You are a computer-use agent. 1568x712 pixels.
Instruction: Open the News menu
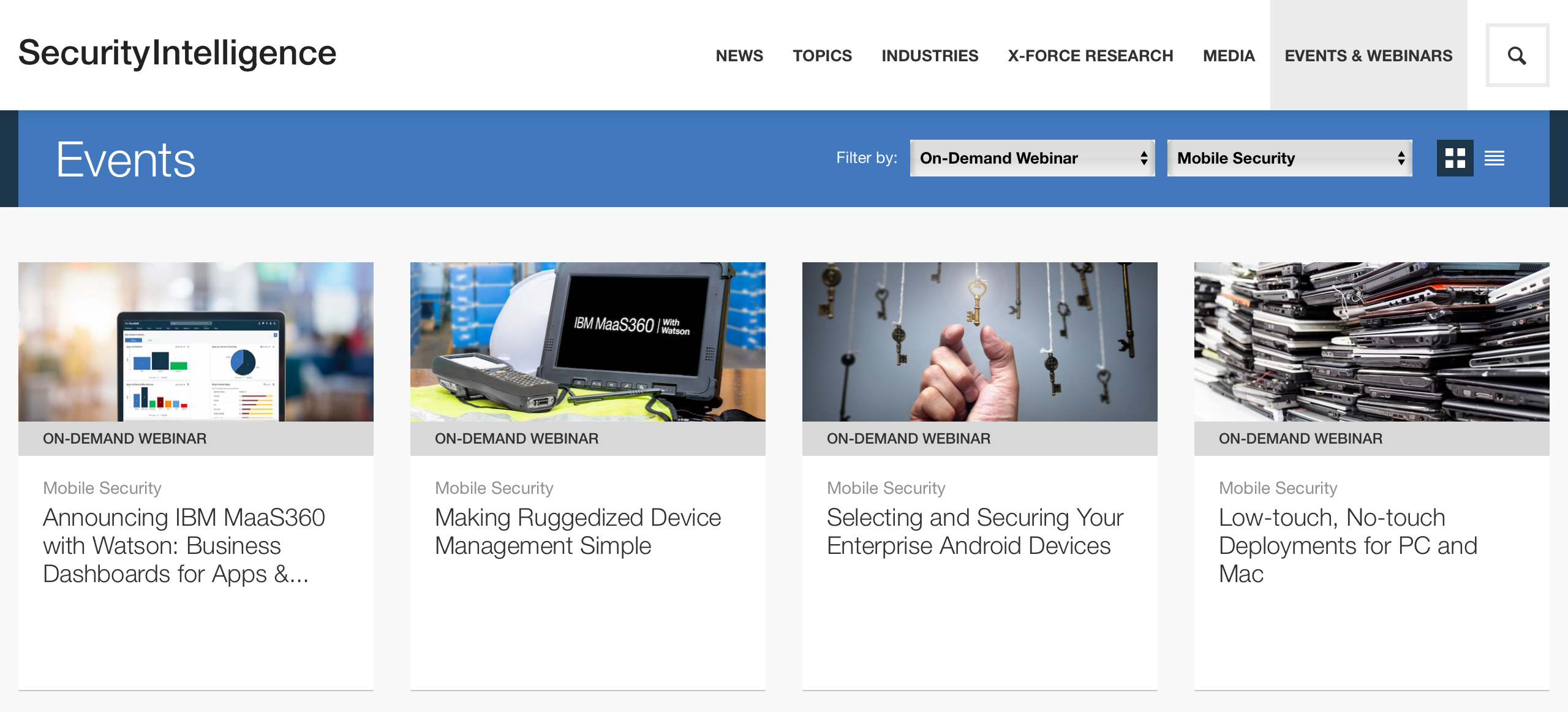(x=739, y=56)
